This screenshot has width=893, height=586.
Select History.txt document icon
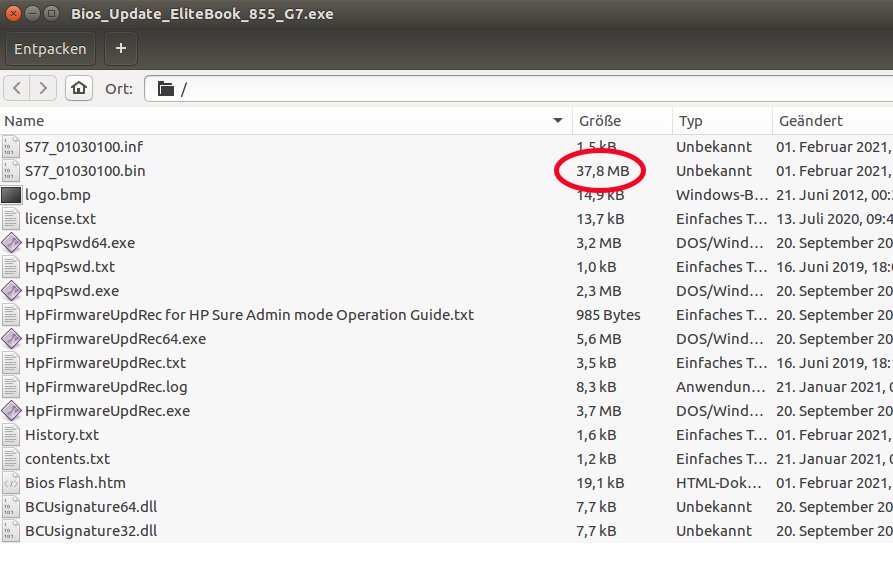tap(10, 435)
